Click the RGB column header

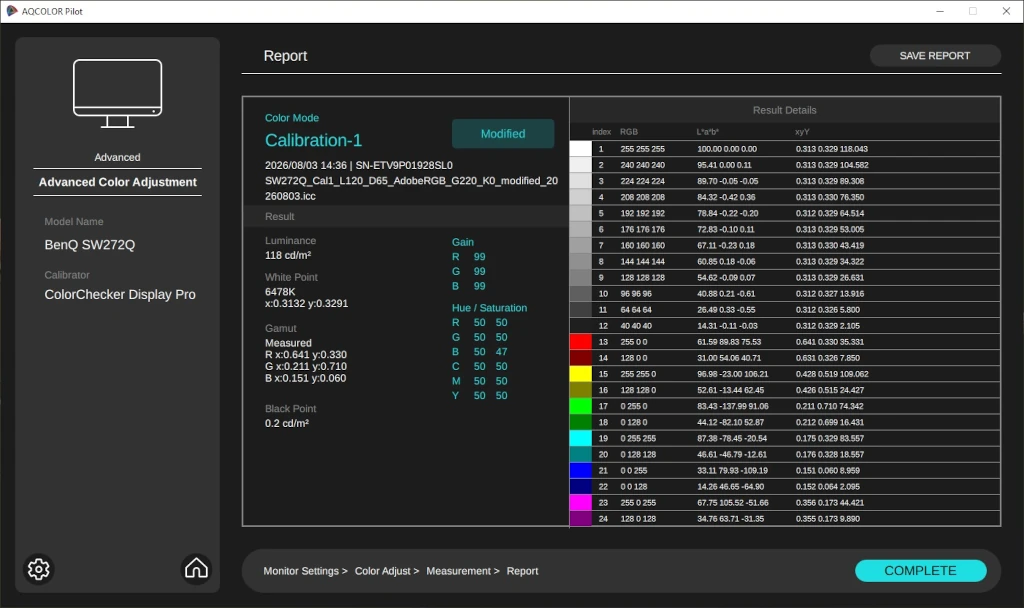(x=629, y=132)
